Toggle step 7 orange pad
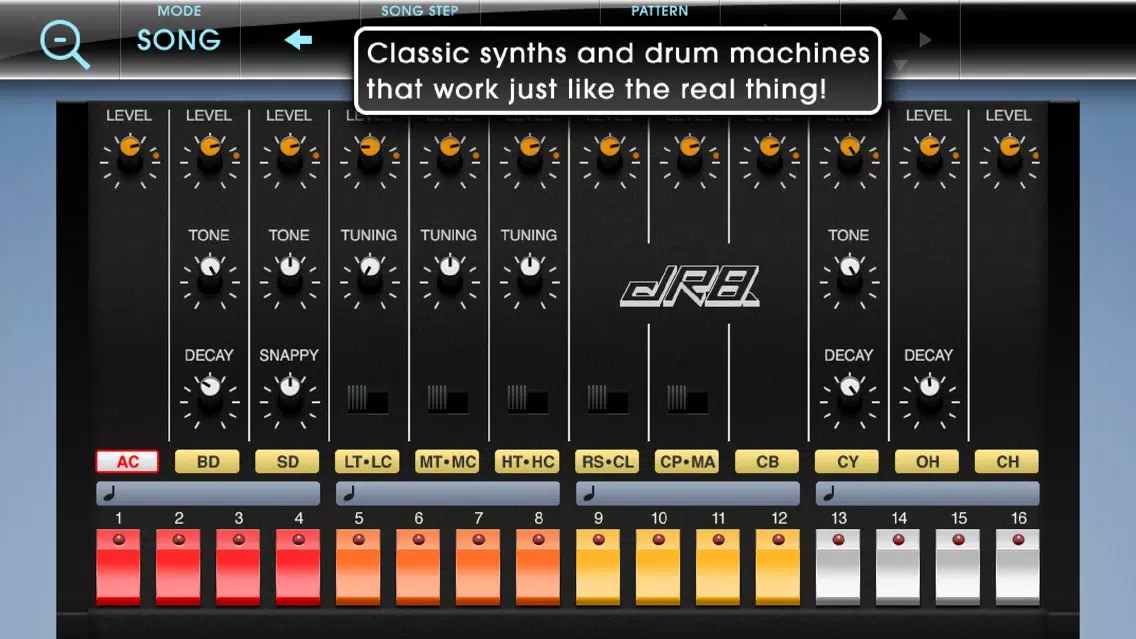 point(478,567)
